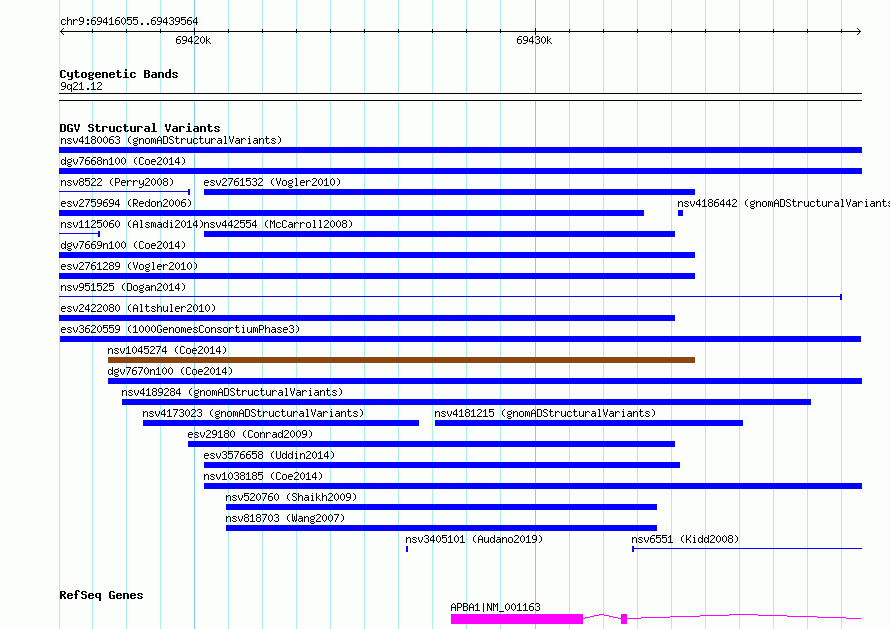Click the chr9:69416055..69439564 coordinate text
The width and height of the screenshot is (890, 629).
click(129, 22)
